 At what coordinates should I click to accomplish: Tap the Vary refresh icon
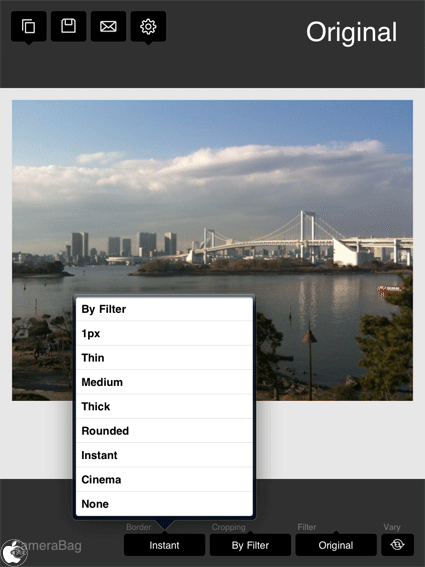point(397,545)
